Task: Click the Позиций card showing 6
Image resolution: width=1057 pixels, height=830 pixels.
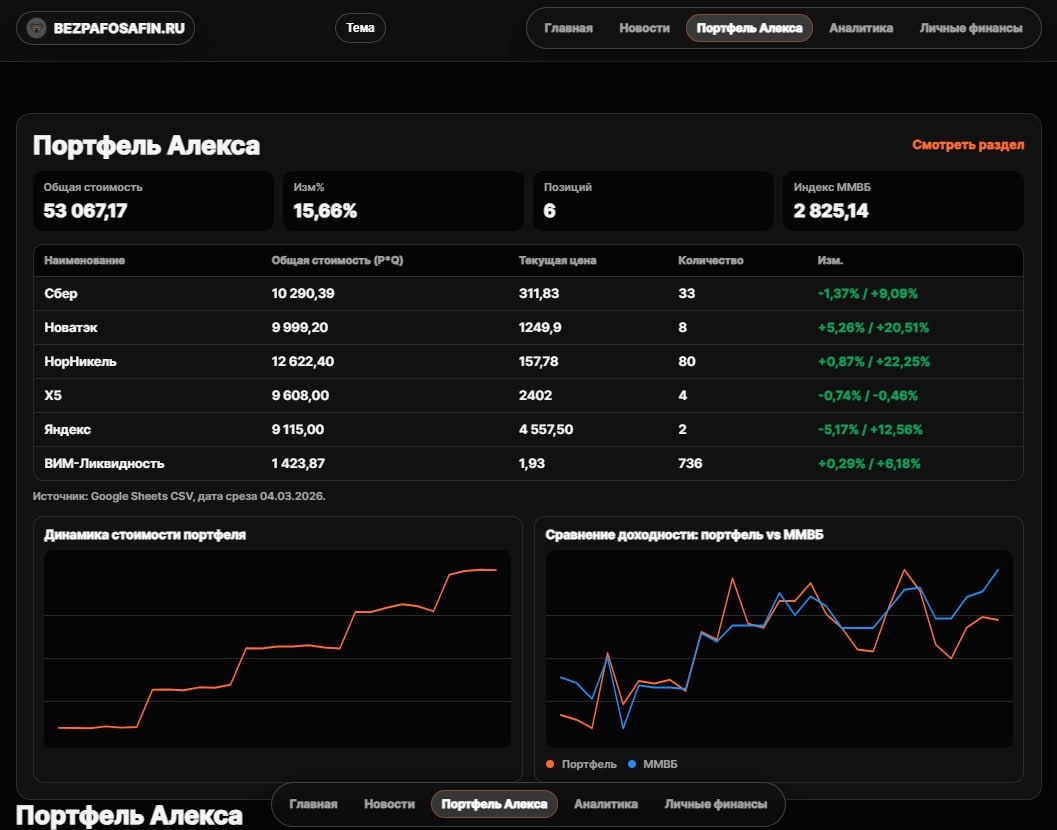Action: point(653,201)
